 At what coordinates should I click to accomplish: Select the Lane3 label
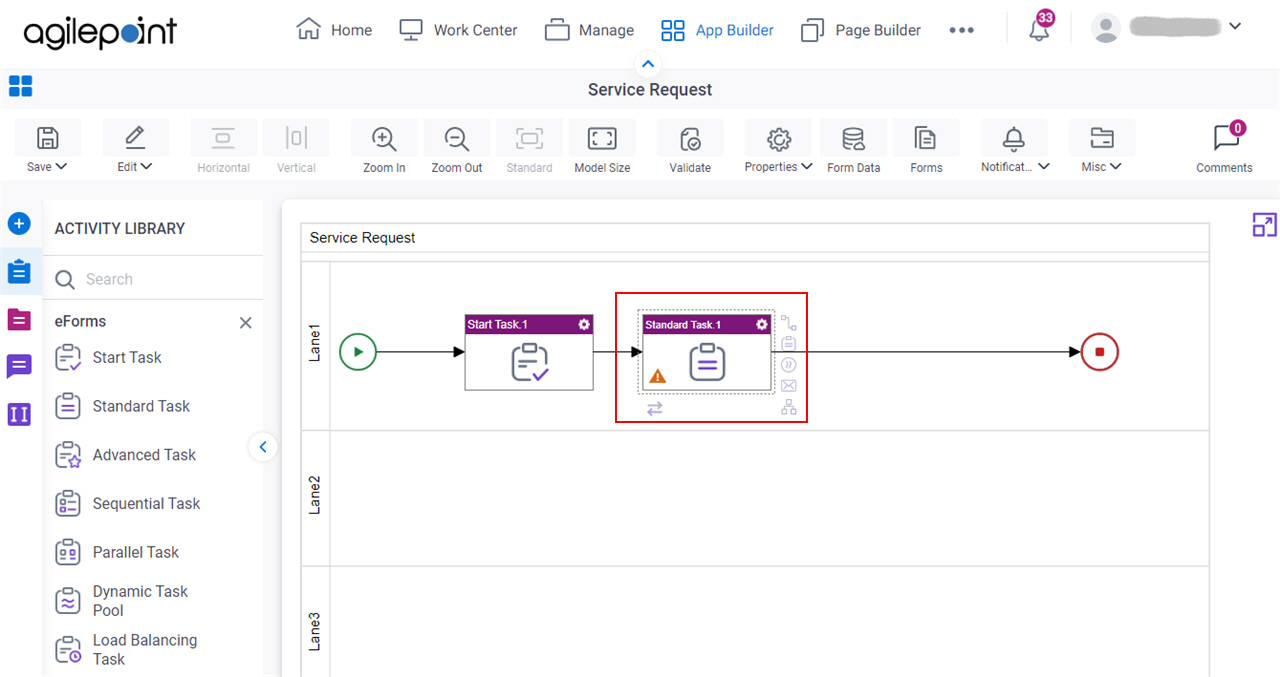[x=315, y=631]
